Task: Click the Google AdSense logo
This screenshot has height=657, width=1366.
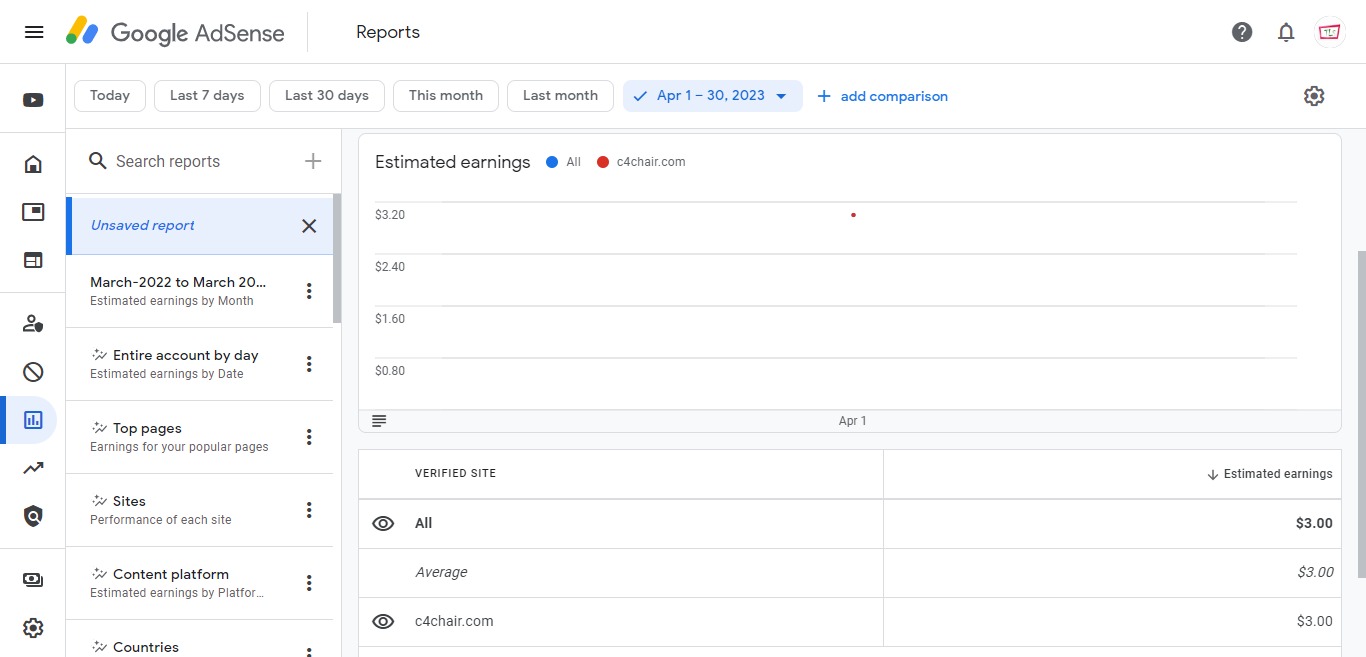Action: pyautogui.click(x=175, y=32)
